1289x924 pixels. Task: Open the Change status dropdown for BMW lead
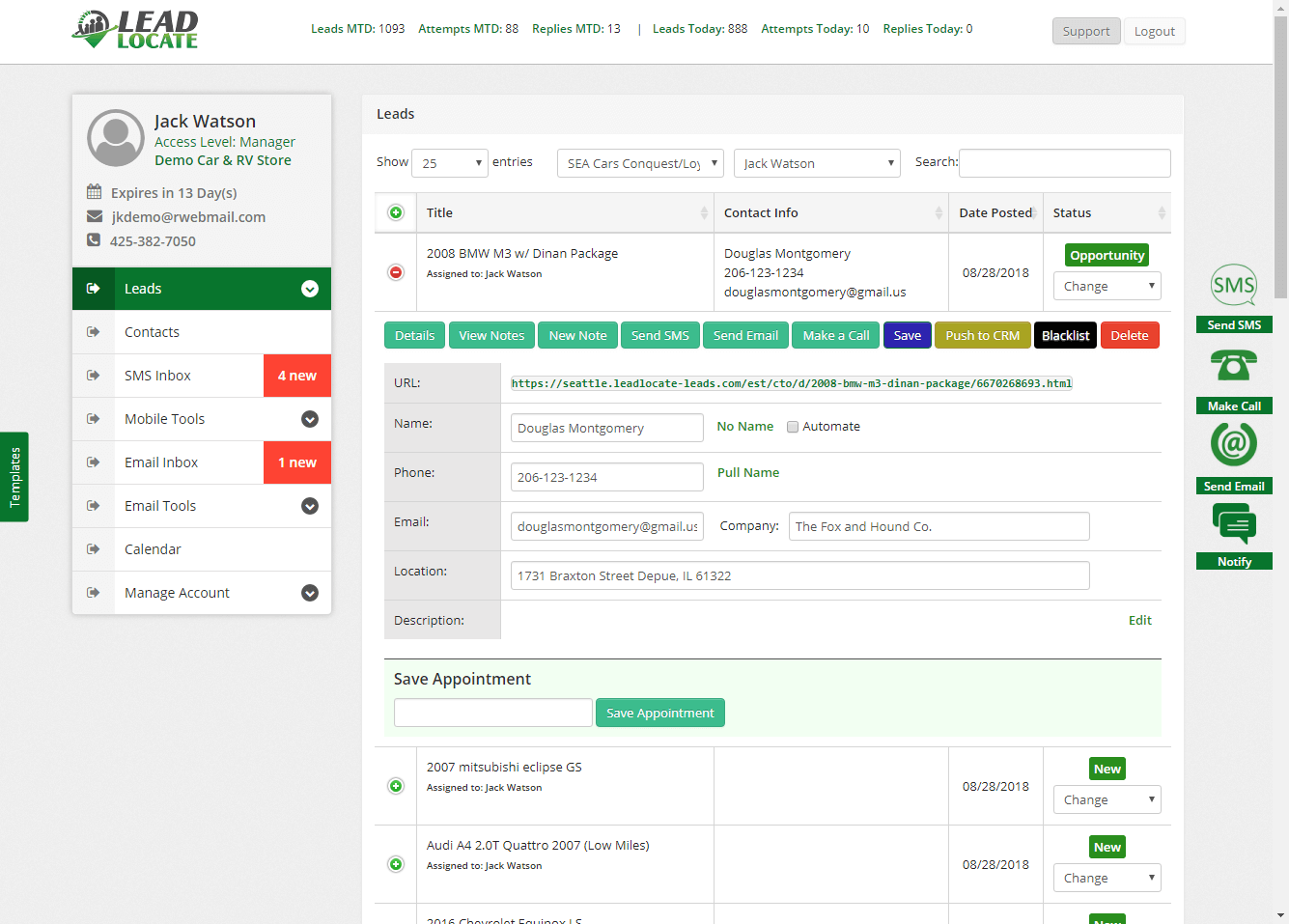[1107, 286]
